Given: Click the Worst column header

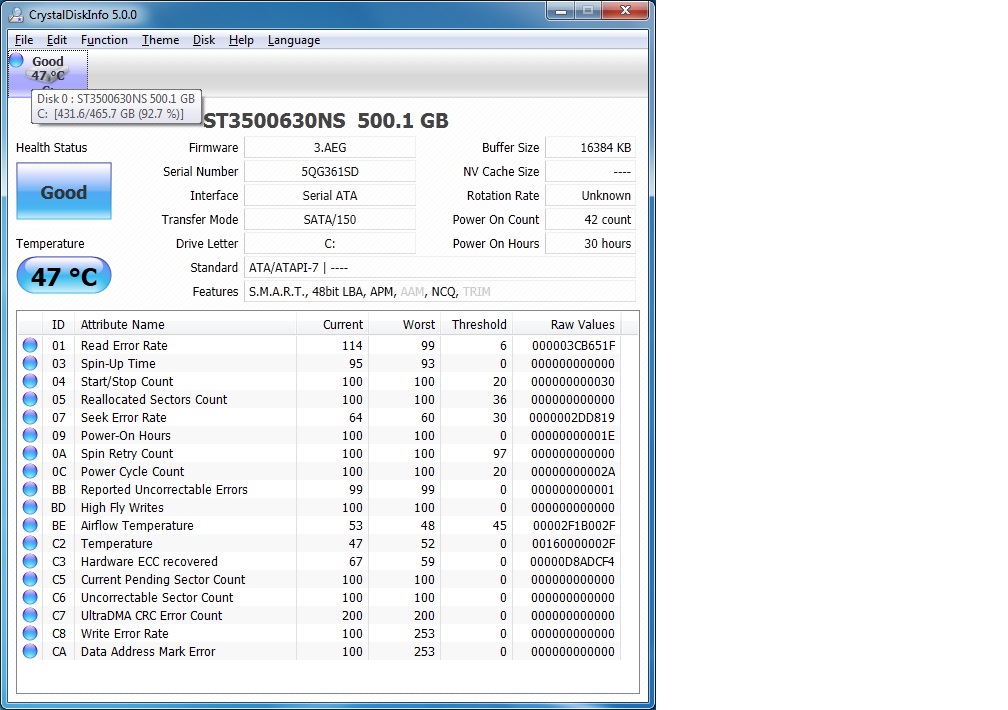Looking at the screenshot, I should [404, 324].
